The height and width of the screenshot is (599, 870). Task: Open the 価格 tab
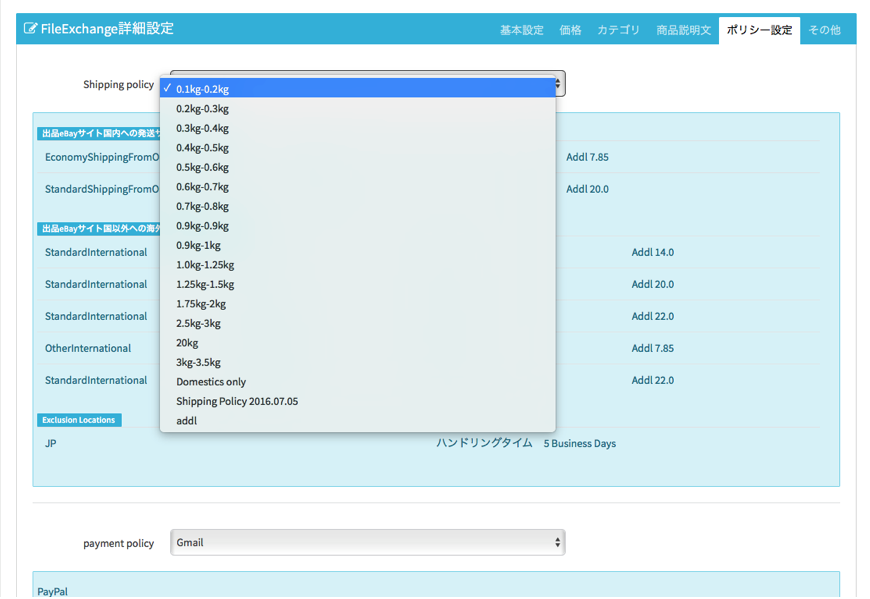coord(570,30)
